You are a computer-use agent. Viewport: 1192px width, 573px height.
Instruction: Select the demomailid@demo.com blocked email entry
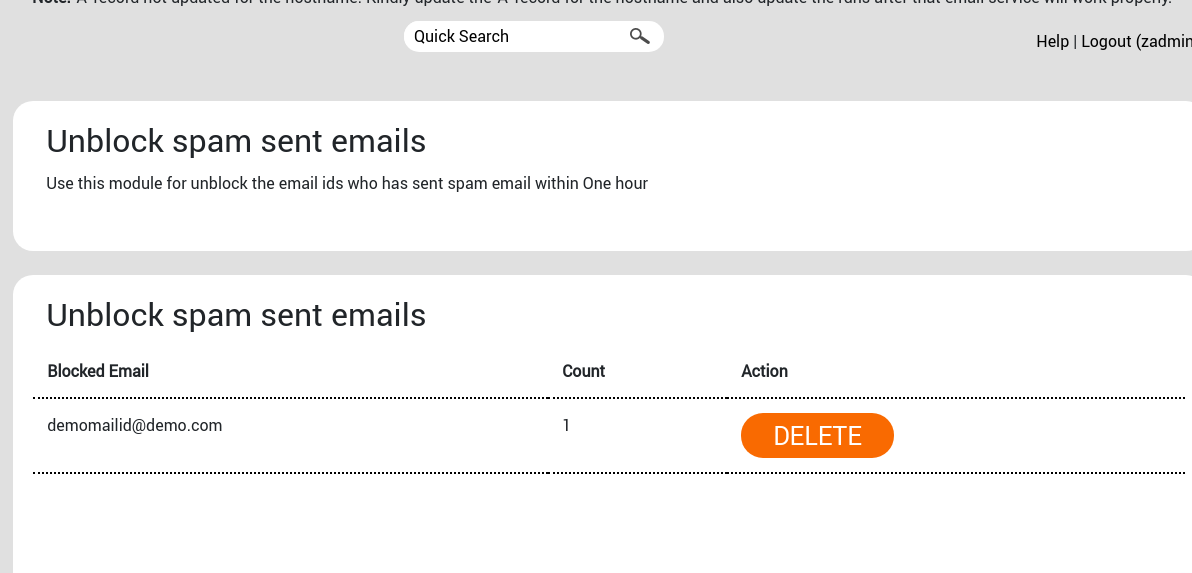click(x=135, y=425)
